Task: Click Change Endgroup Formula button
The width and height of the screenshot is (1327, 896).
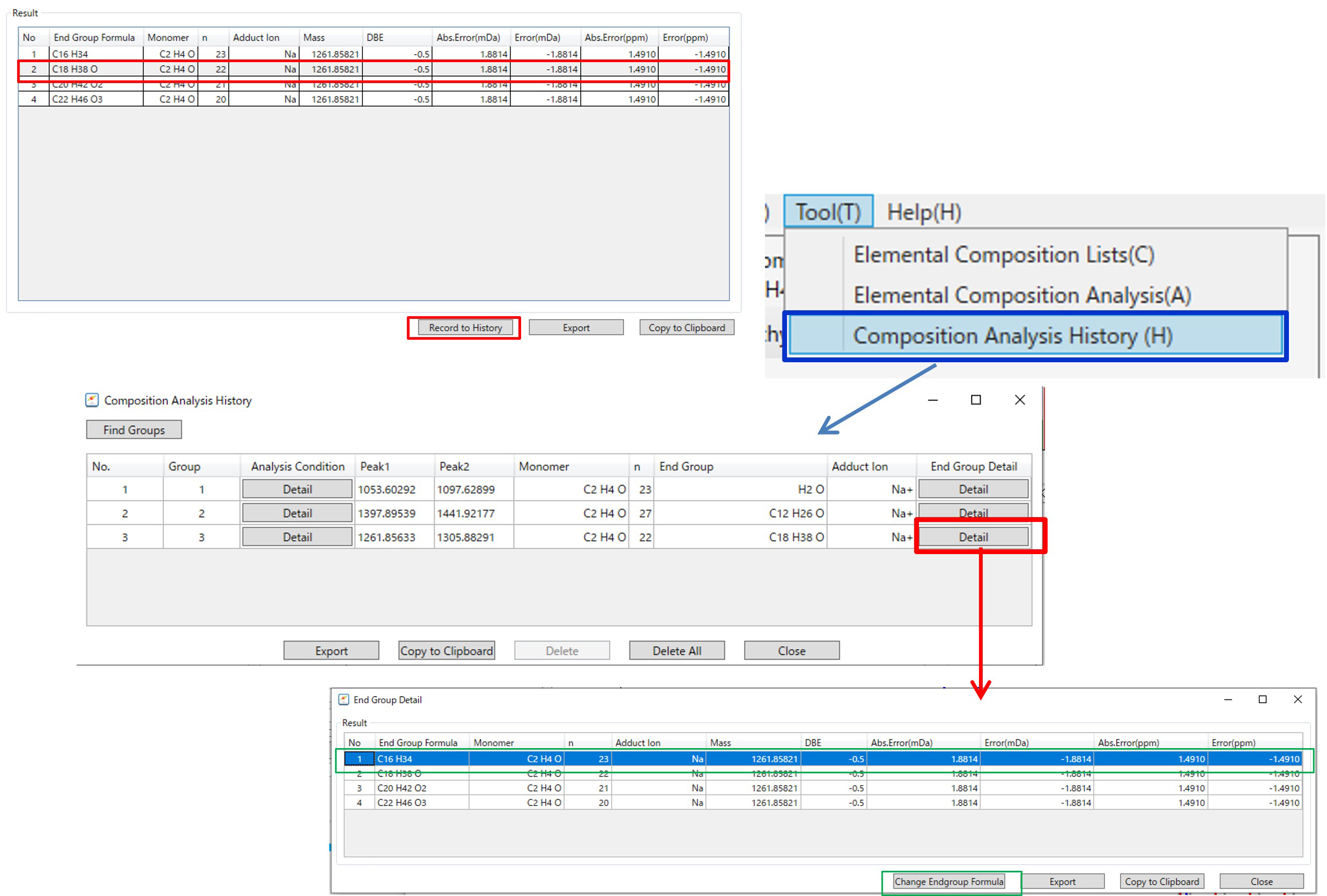Action: 948,881
